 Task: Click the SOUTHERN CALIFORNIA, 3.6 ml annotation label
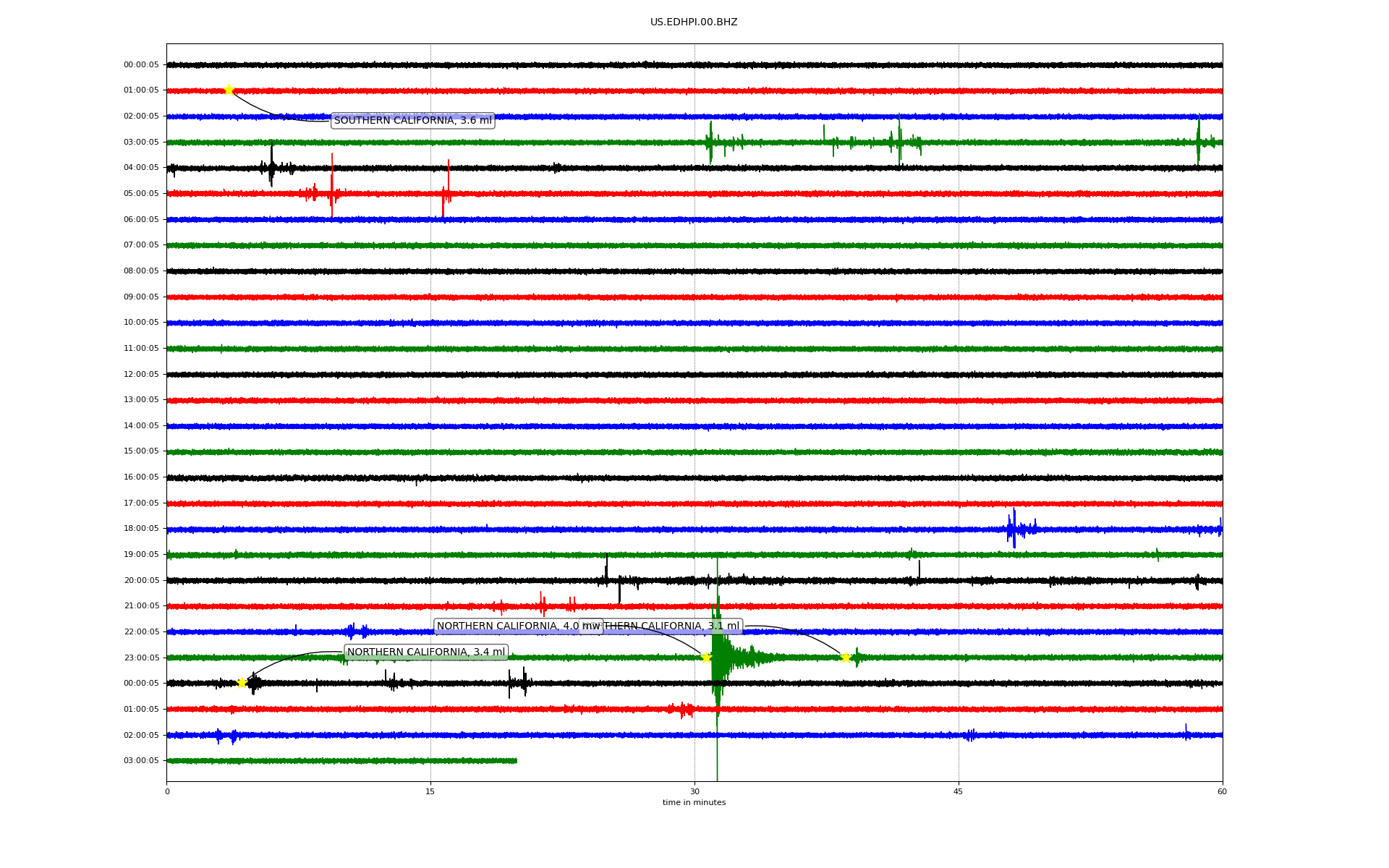[x=412, y=121]
